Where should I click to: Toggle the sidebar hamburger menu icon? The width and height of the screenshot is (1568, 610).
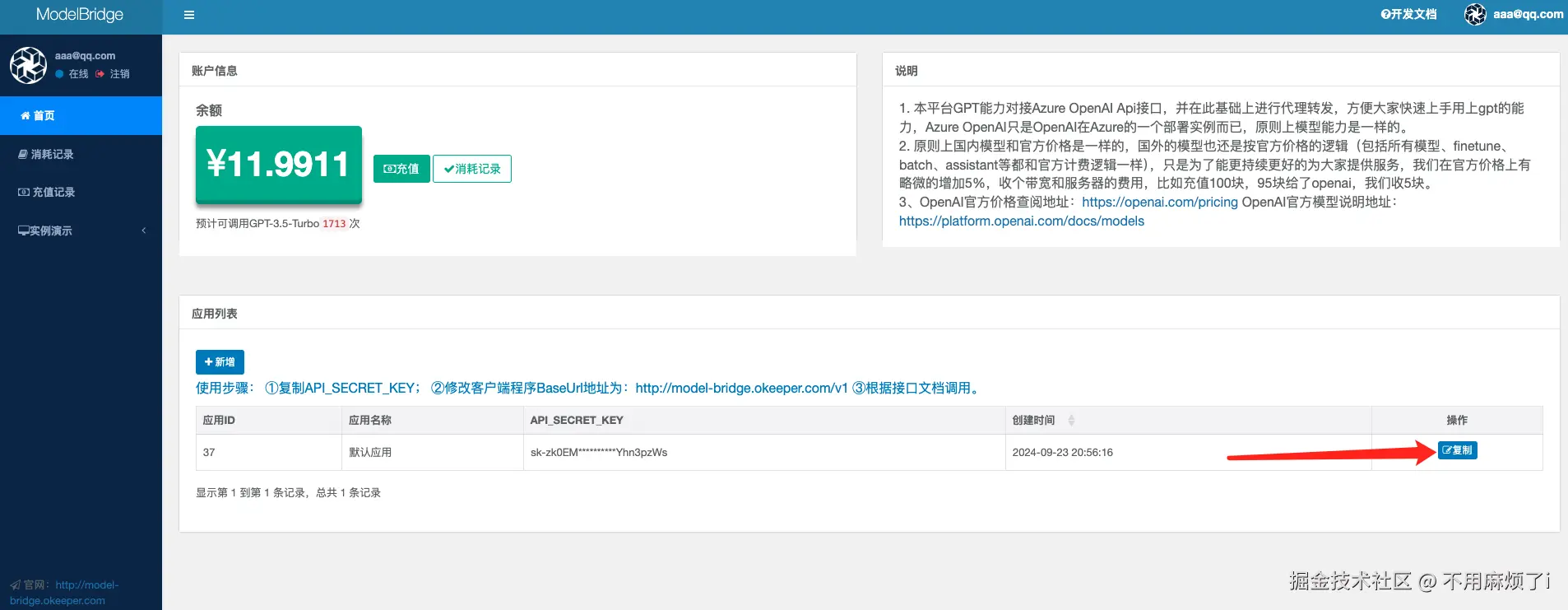(x=189, y=15)
